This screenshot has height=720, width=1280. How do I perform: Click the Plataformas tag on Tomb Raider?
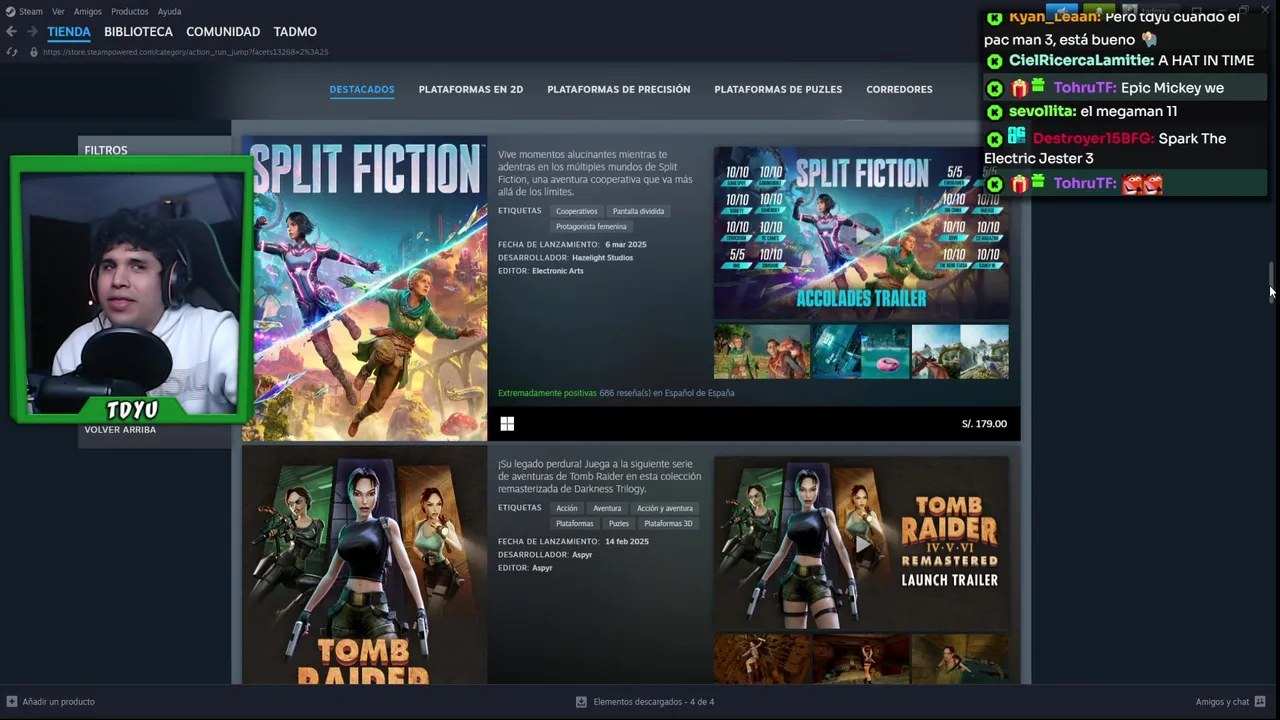pyautogui.click(x=575, y=523)
